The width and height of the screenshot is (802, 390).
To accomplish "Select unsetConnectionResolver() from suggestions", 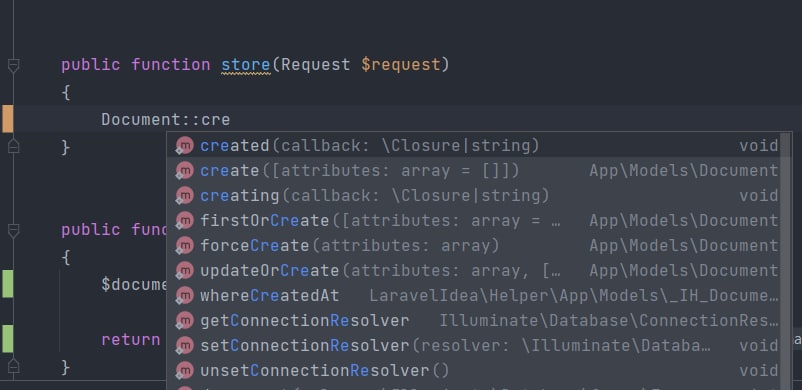I will point(474,371).
